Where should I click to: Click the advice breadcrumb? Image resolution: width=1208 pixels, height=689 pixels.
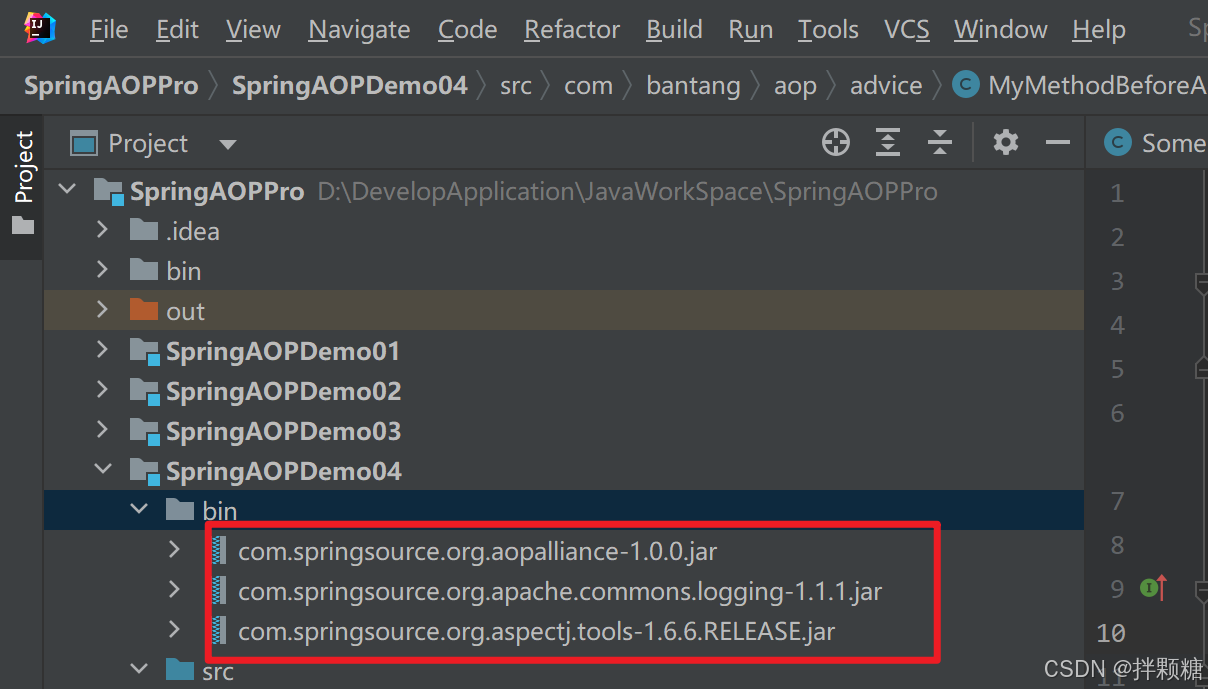point(886,86)
